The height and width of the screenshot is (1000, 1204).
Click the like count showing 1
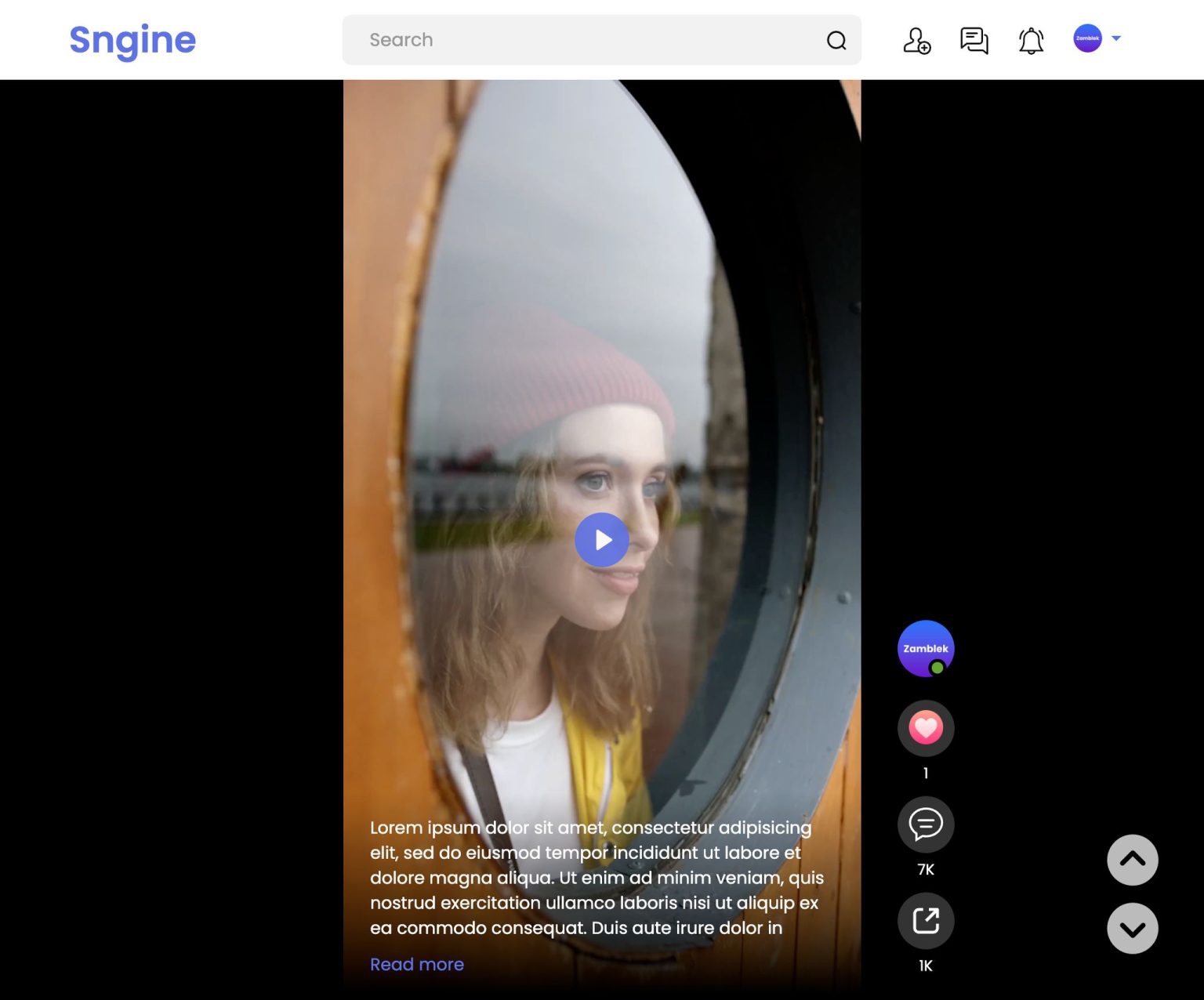click(926, 773)
